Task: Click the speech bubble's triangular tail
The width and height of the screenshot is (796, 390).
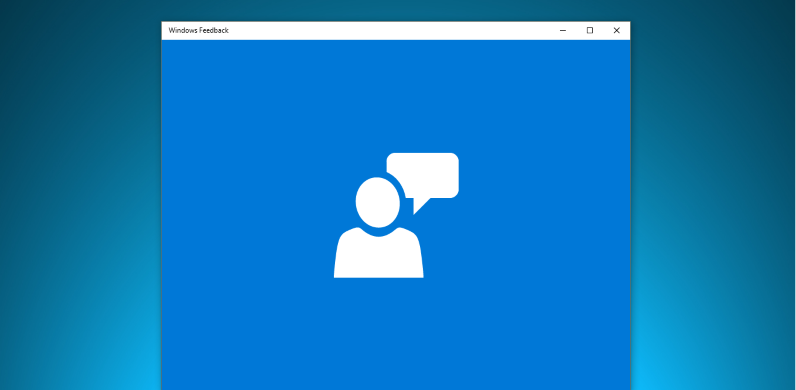Action: pyautogui.click(x=420, y=205)
